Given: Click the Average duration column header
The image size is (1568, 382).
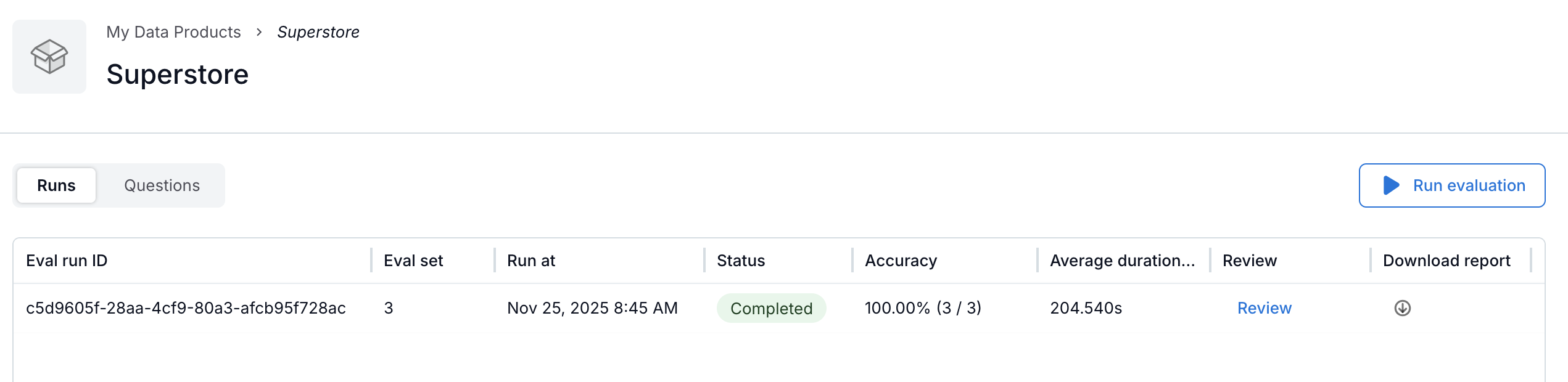Looking at the screenshot, I should 1122,261.
